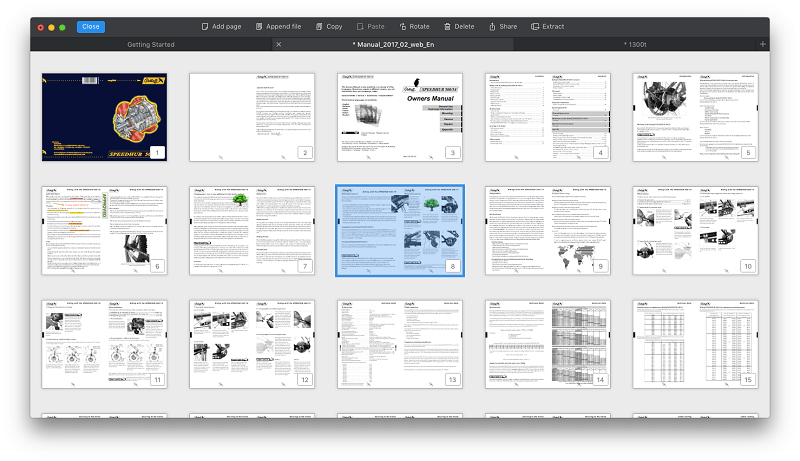Switch to the Getting Started tab
The width and height of the screenshot is (800, 461).
point(151,44)
